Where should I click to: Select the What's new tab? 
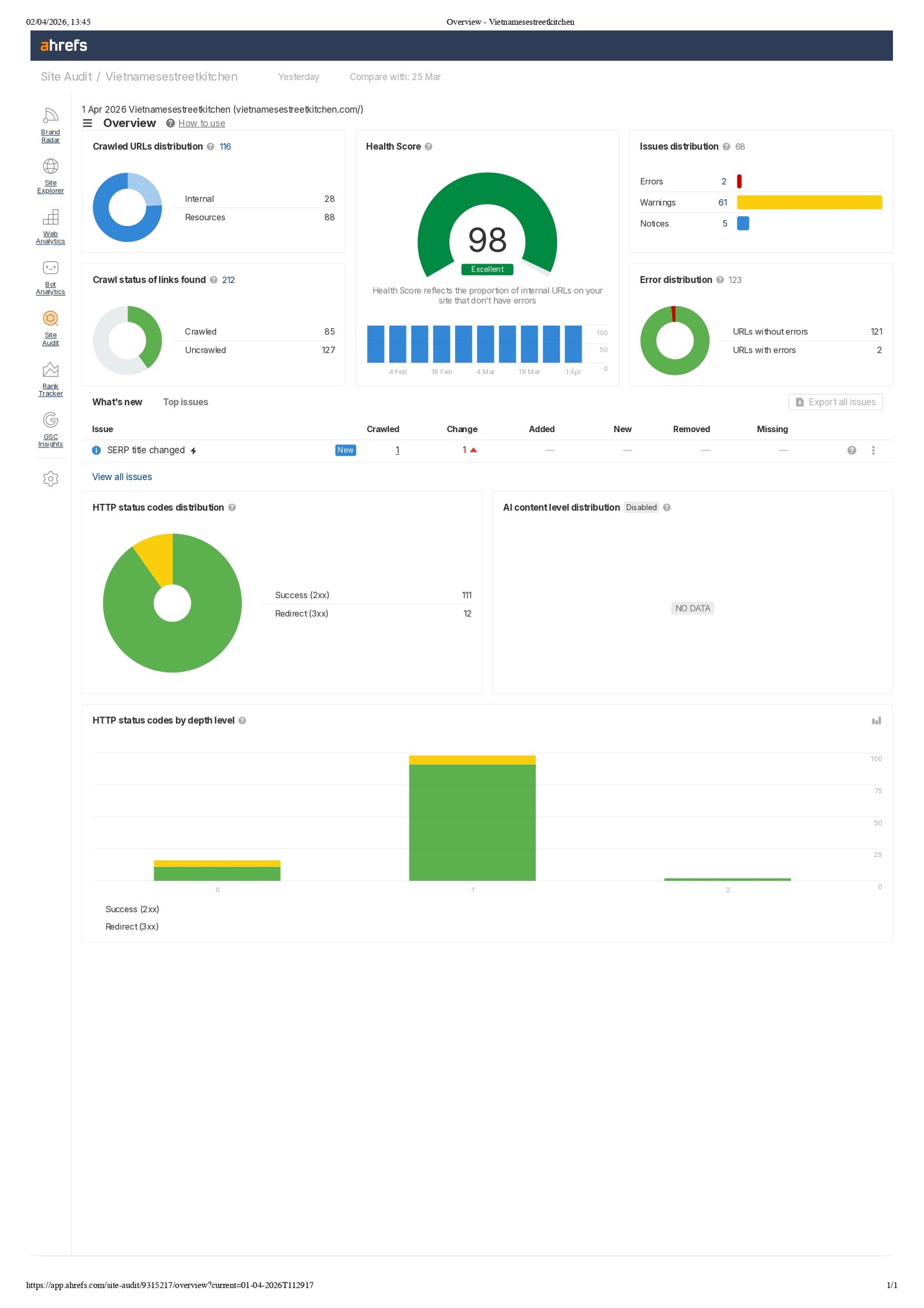click(x=117, y=402)
